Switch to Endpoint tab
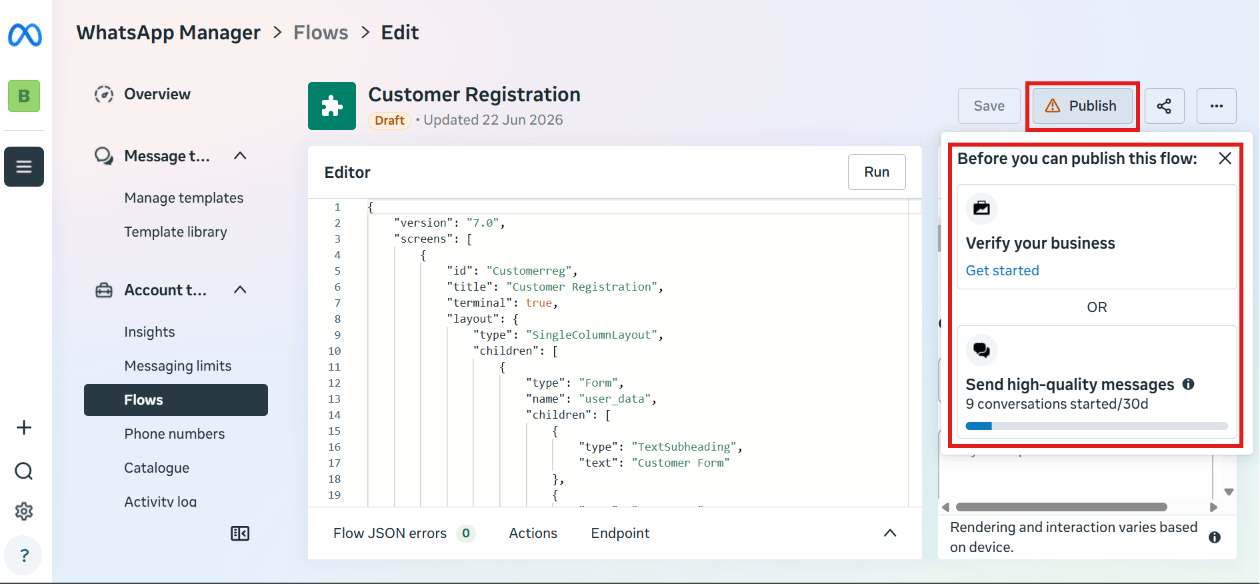 (x=620, y=533)
